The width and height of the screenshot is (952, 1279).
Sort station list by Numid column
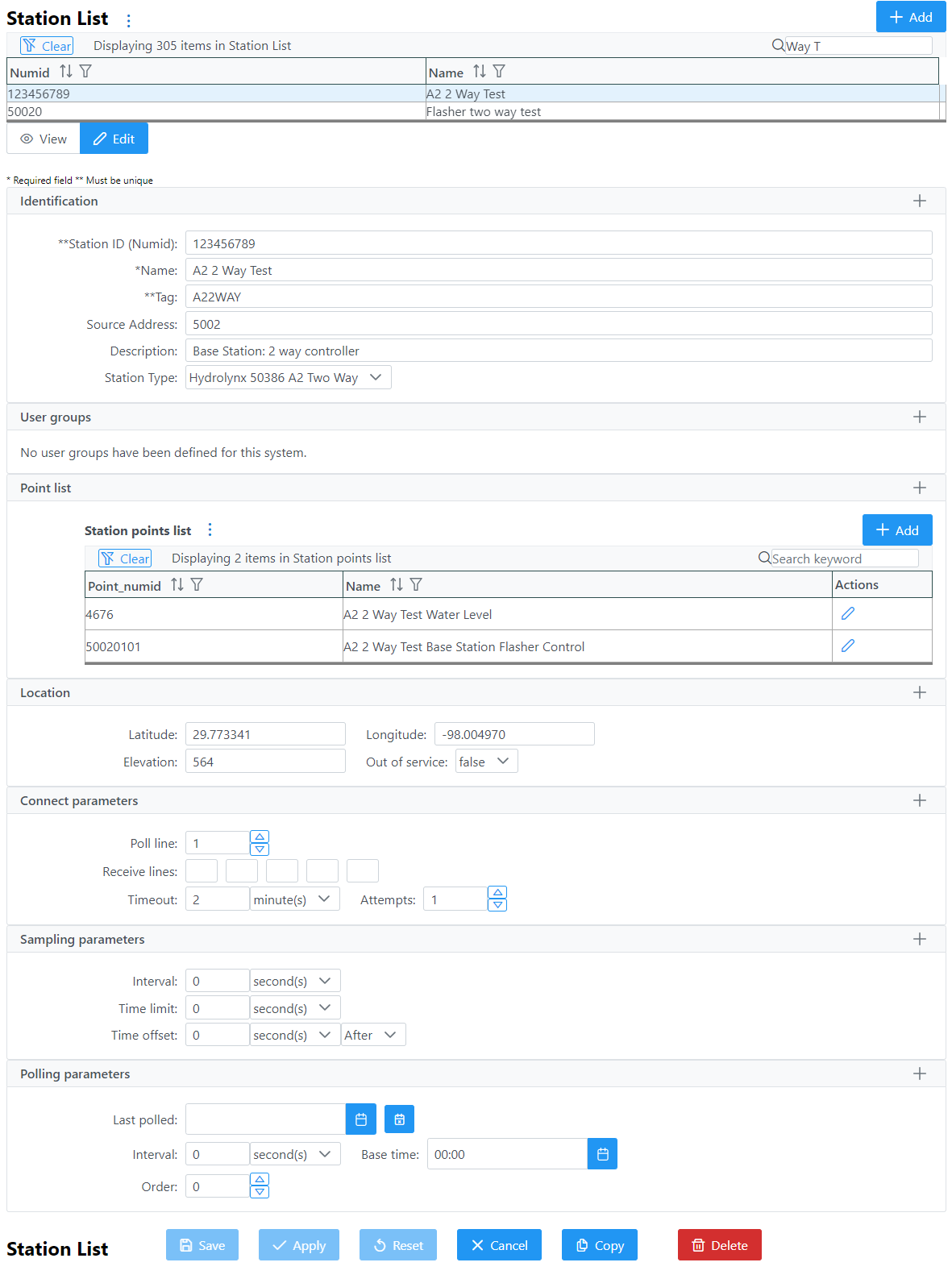pos(66,72)
